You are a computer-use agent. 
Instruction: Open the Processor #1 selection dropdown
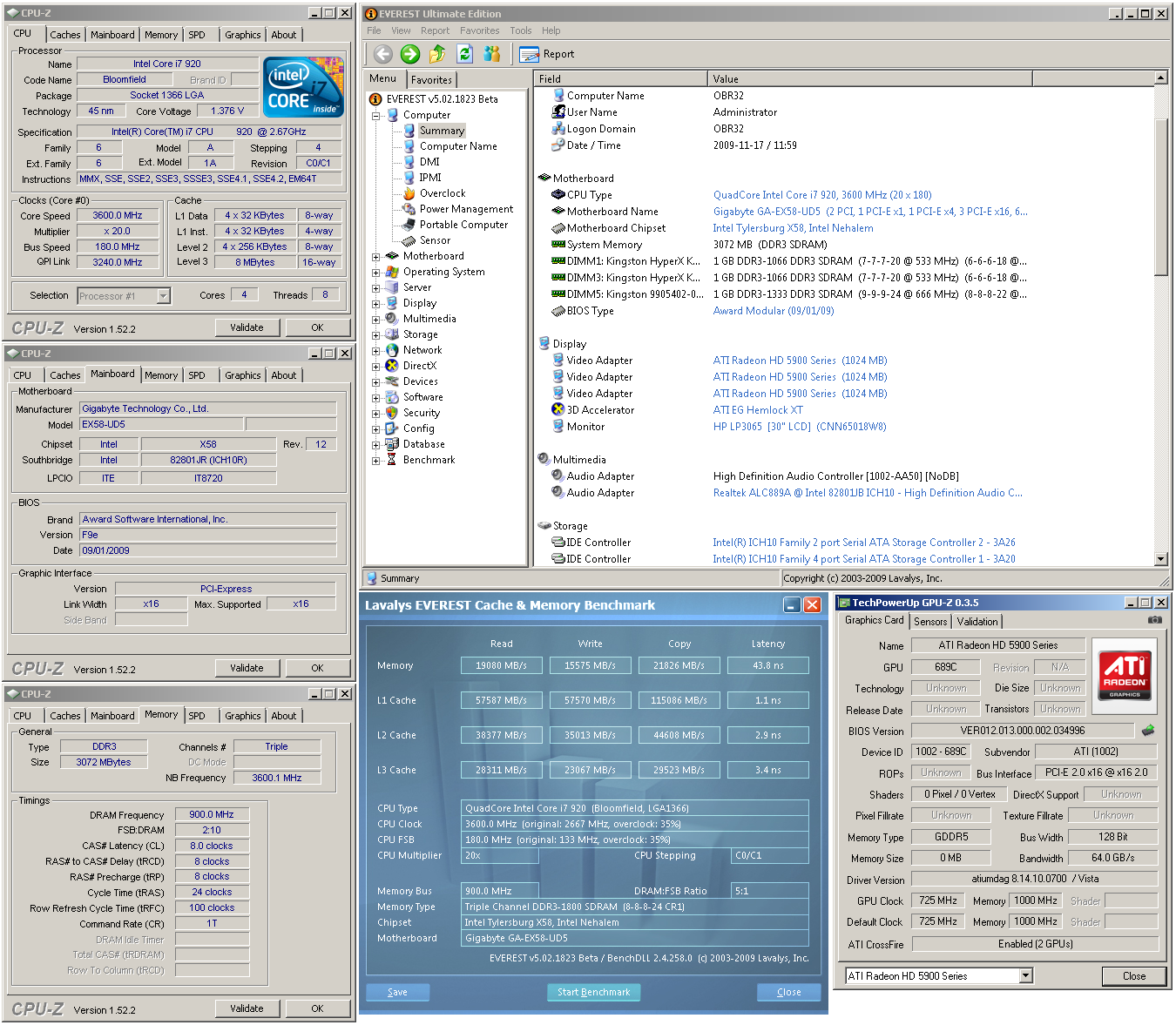163,296
